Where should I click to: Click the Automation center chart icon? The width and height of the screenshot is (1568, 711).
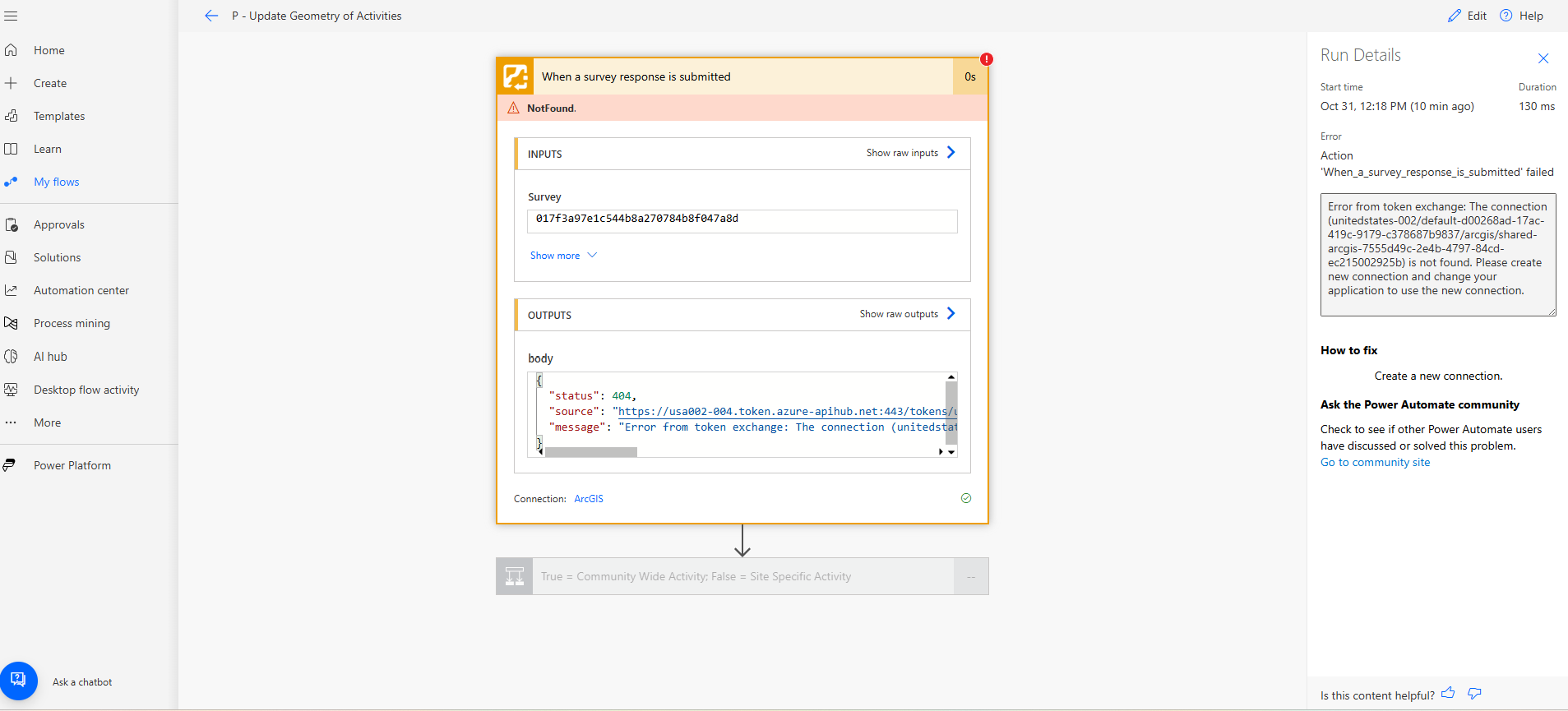click(x=11, y=290)
